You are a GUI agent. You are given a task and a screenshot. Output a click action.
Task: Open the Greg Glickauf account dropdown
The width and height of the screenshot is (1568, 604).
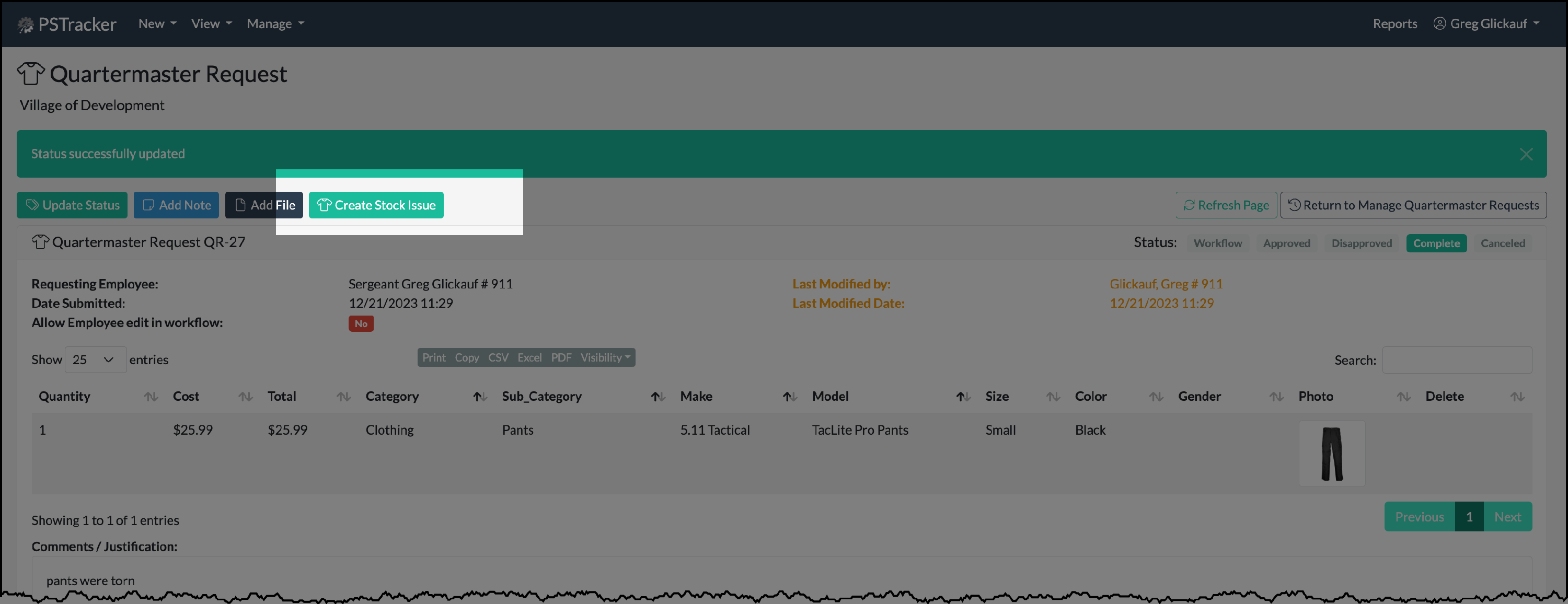pos(1489,24)
